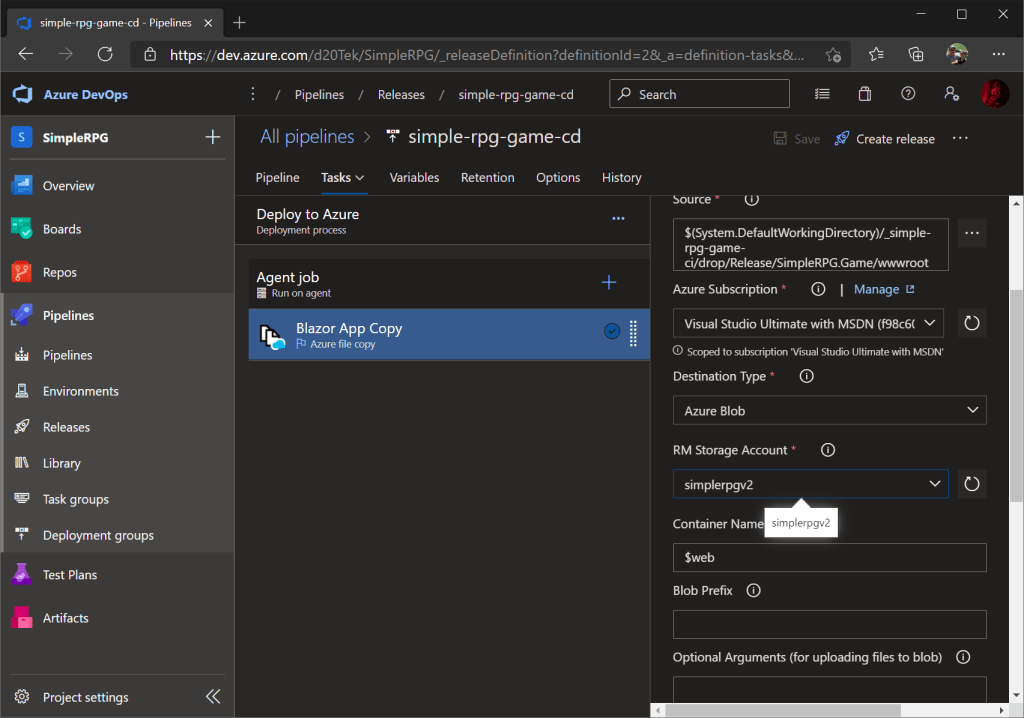
Task: Toggle the Blazor App Copy task checkmark
Action: click(612, 332)
